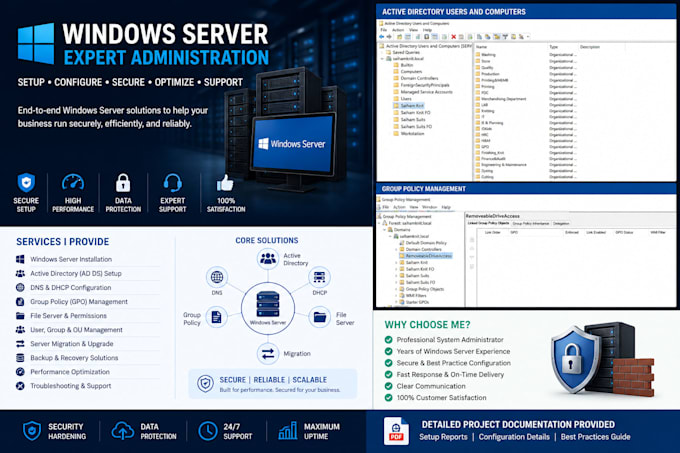Select Linked Group Policy Objects tab

click(488, 223)
